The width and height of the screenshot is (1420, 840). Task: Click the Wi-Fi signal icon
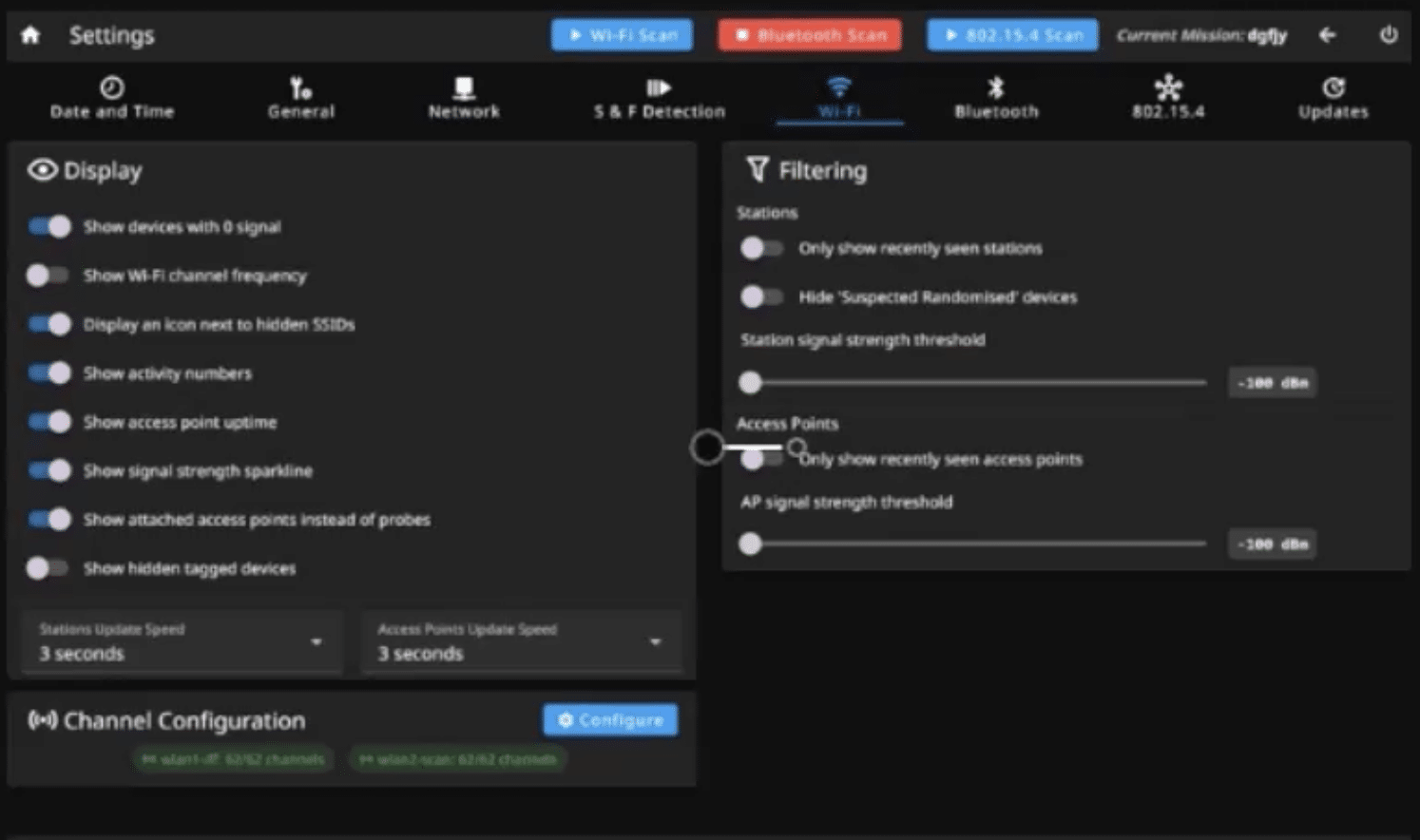(839, 87)
